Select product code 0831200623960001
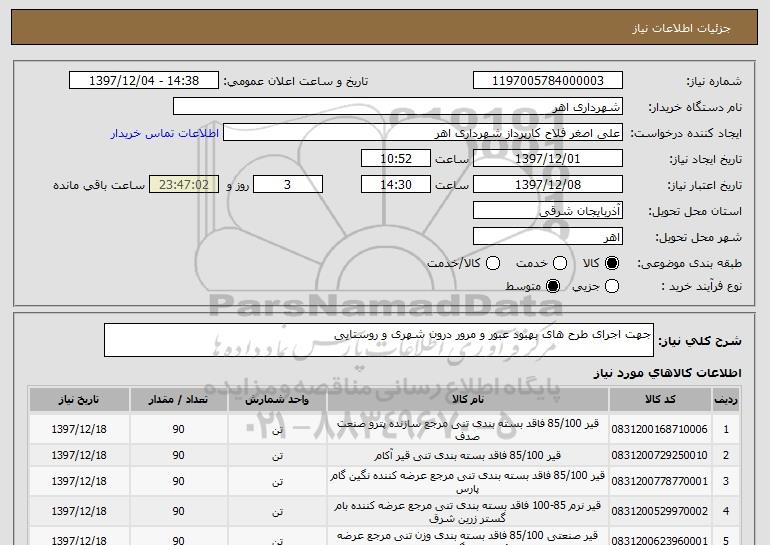The image size is (770, 545). [x=660, y=541]
